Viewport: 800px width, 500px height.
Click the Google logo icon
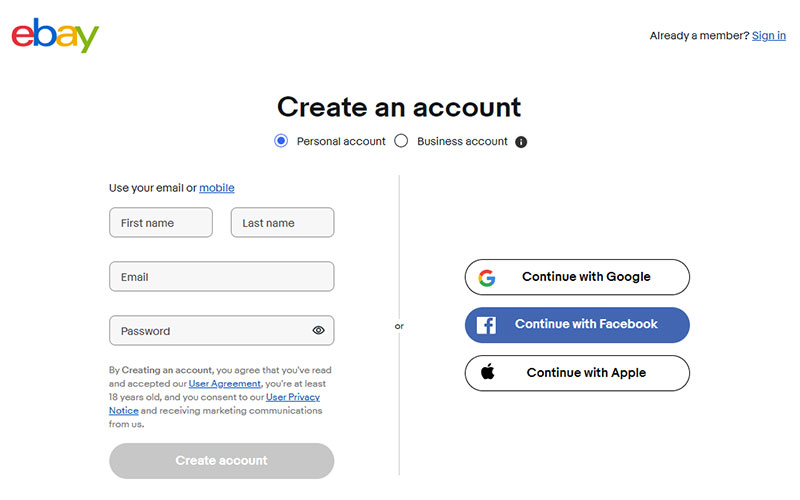(487, 277)
